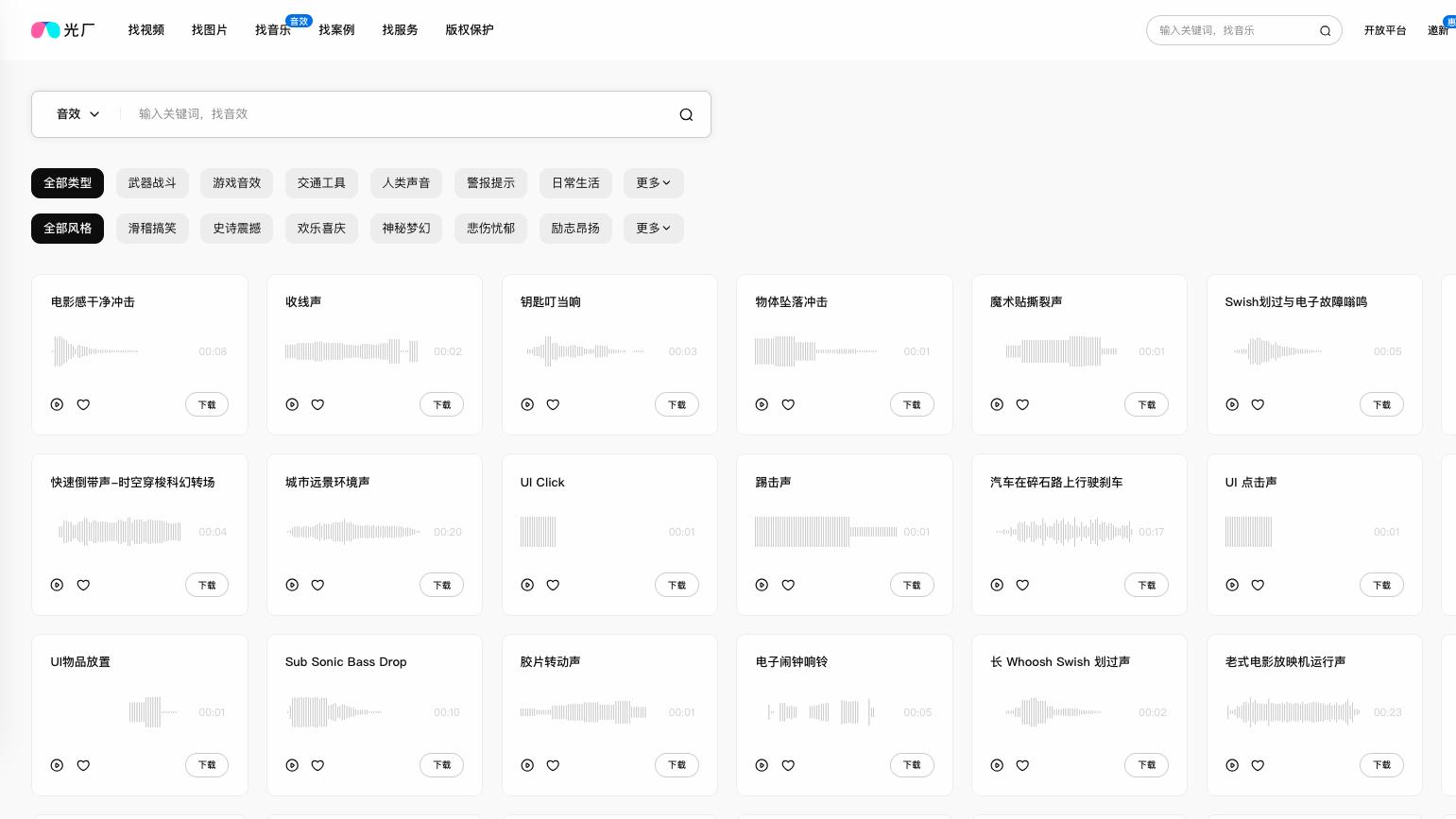Select the 全部类型 filter
1456x819 pixels.
click(x=68, y=183)
